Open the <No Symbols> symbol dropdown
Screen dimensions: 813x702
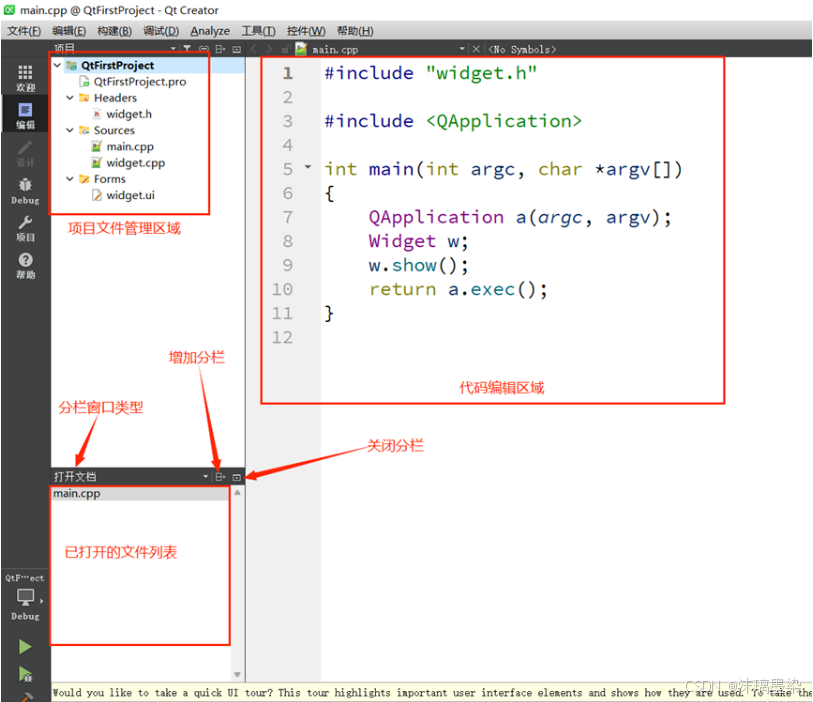point(522,49)
